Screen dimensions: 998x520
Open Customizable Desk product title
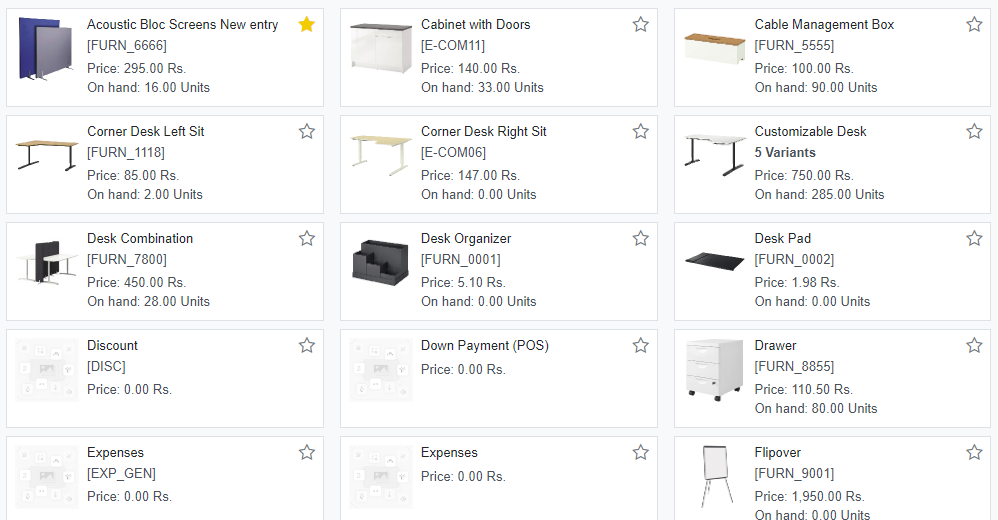[810, 132]
